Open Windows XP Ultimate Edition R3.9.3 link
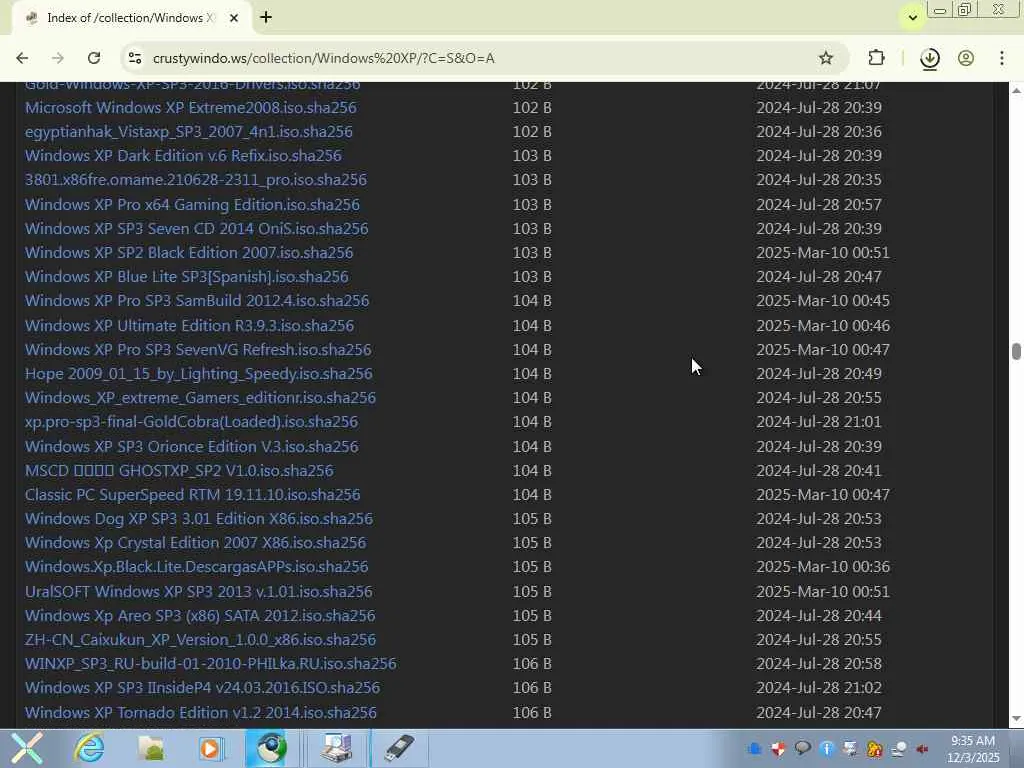 (189, 326)
